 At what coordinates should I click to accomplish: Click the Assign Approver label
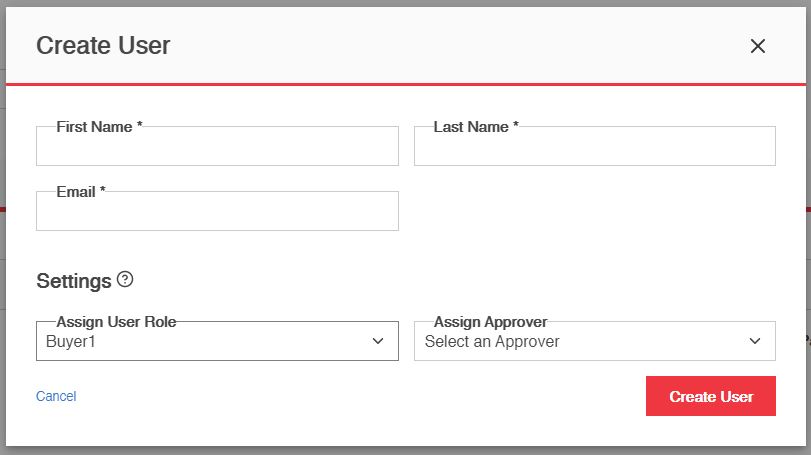[x=490, y=322]
